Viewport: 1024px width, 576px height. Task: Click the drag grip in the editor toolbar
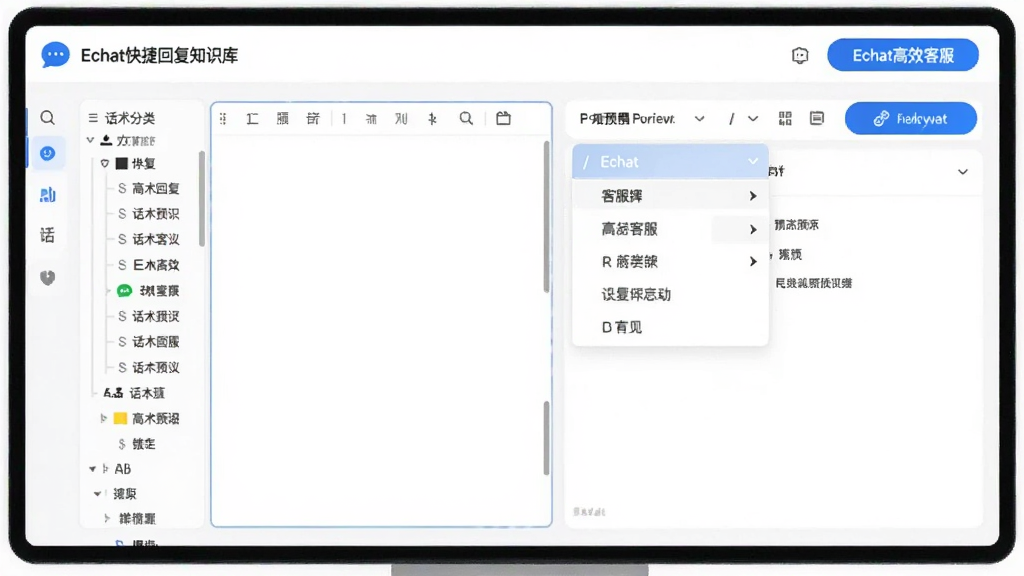click(x=223, y=119)
